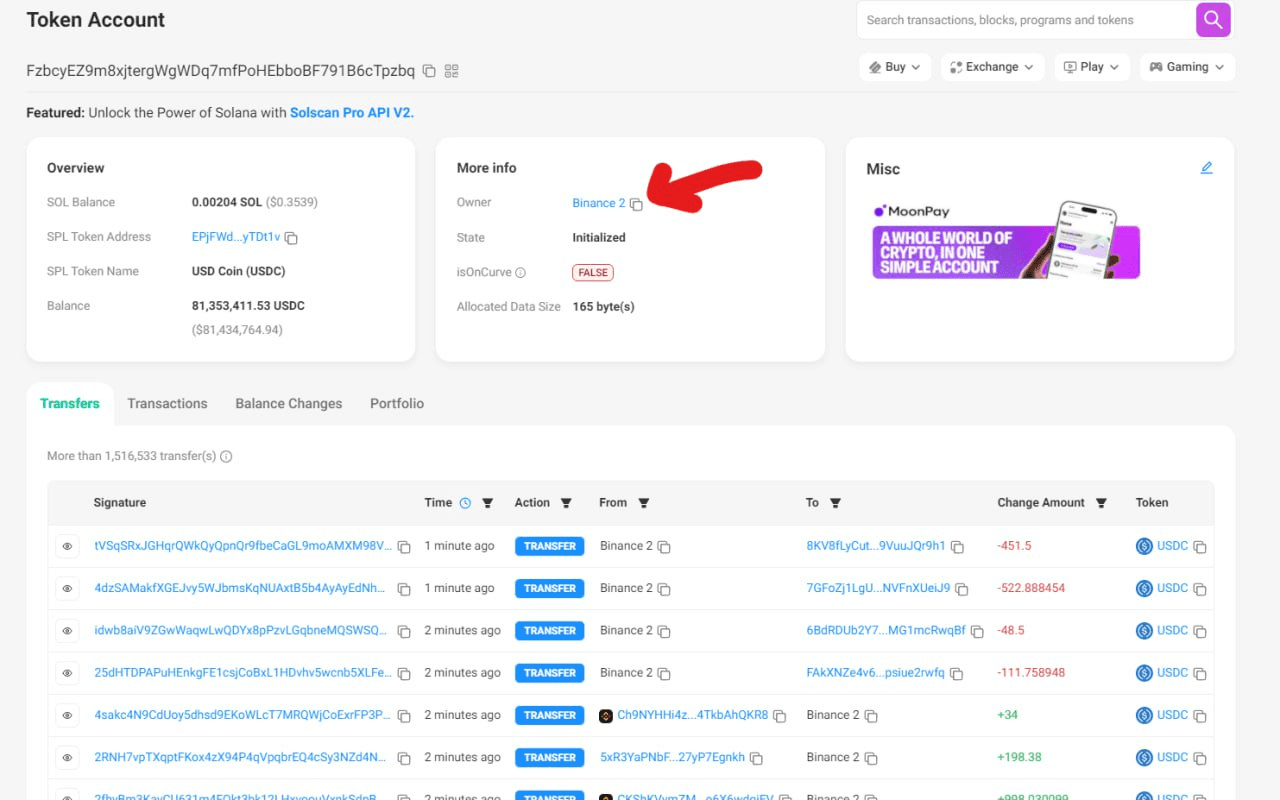Screen dimensions: 1280x800
Task: Click info icon next to transfer count
Action: (226, 457)
